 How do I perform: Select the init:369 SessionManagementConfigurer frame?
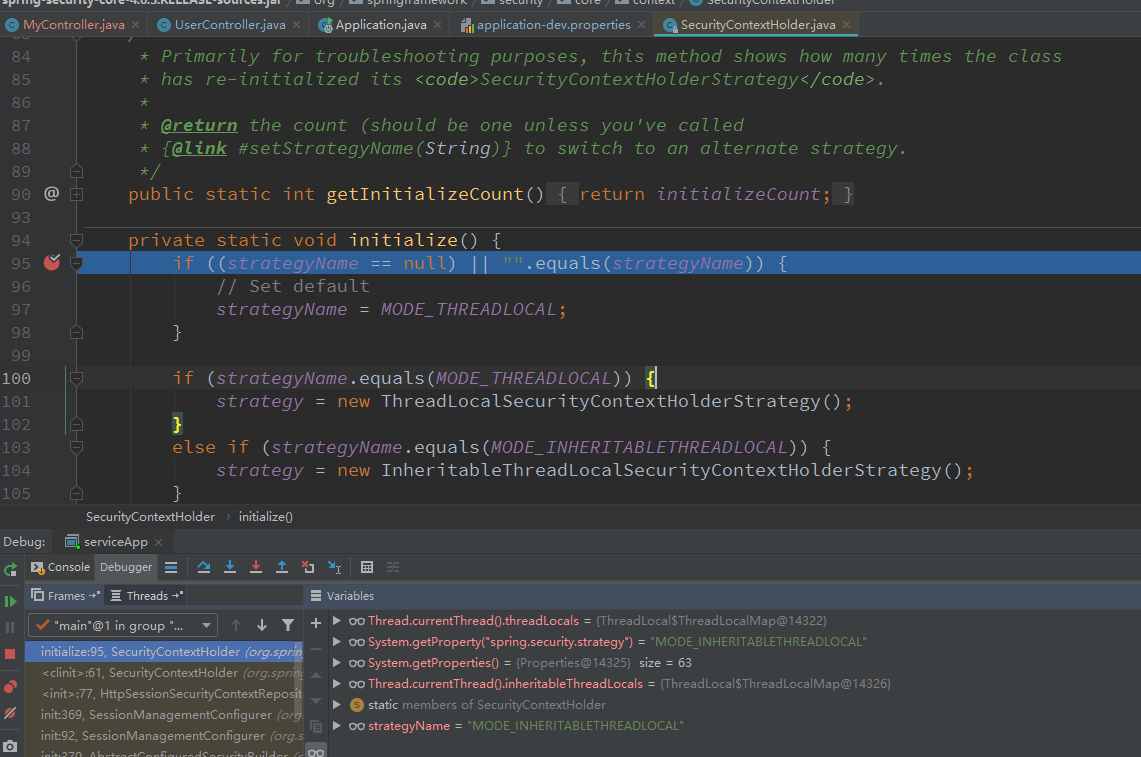tap(164, 715)
